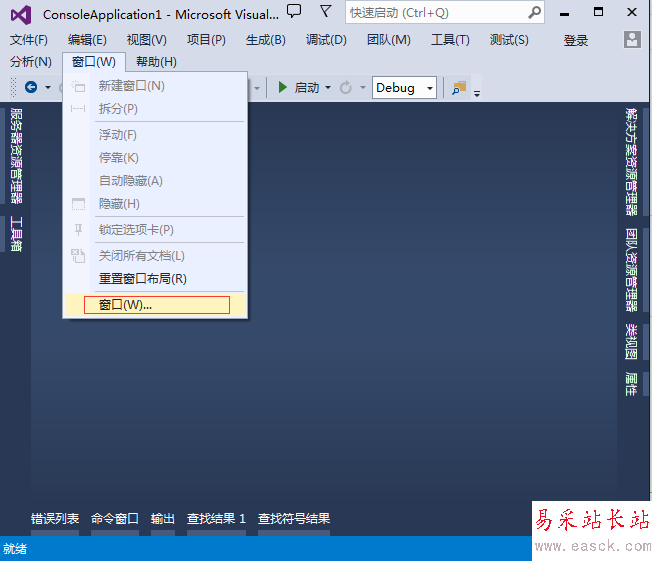The height and width of the screenshot is (561, 652).
Task: Select the greyed 停靠(K) menu entry
Action: click(x=155, y=158)
